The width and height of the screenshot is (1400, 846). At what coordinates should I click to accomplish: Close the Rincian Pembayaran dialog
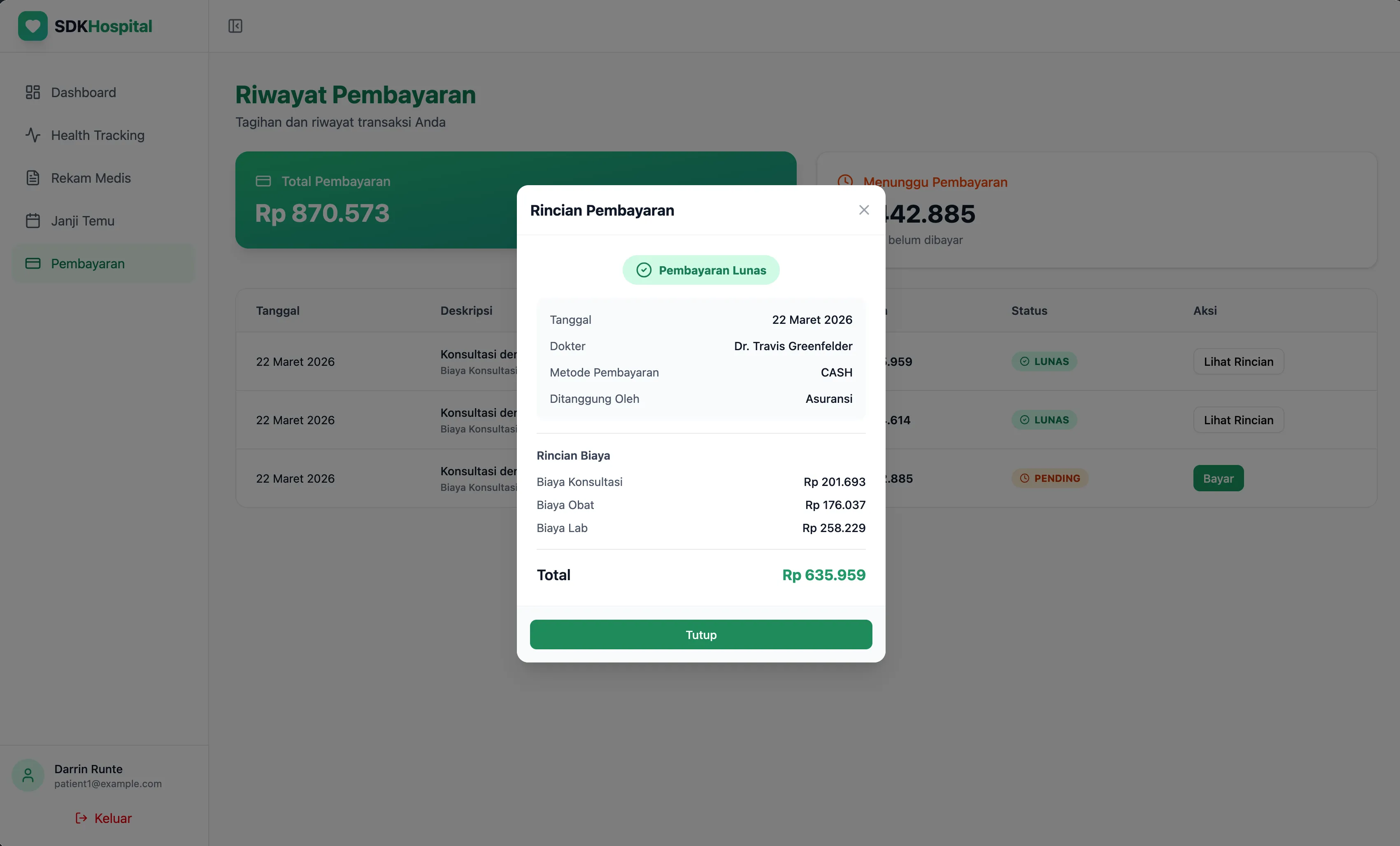click(x=864, y=210)
